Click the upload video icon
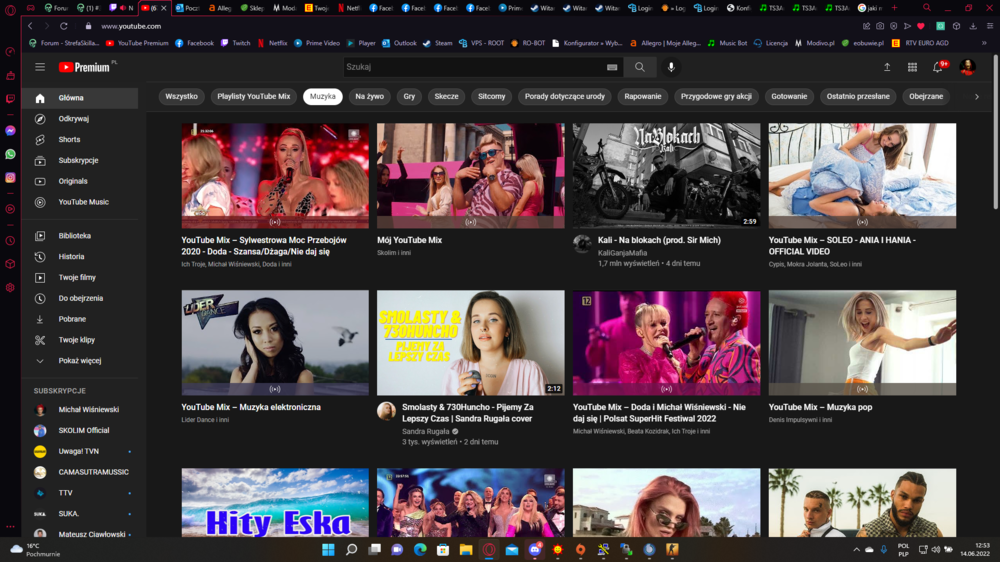Screen dimensions: 1000x562 tap(886, 67)
